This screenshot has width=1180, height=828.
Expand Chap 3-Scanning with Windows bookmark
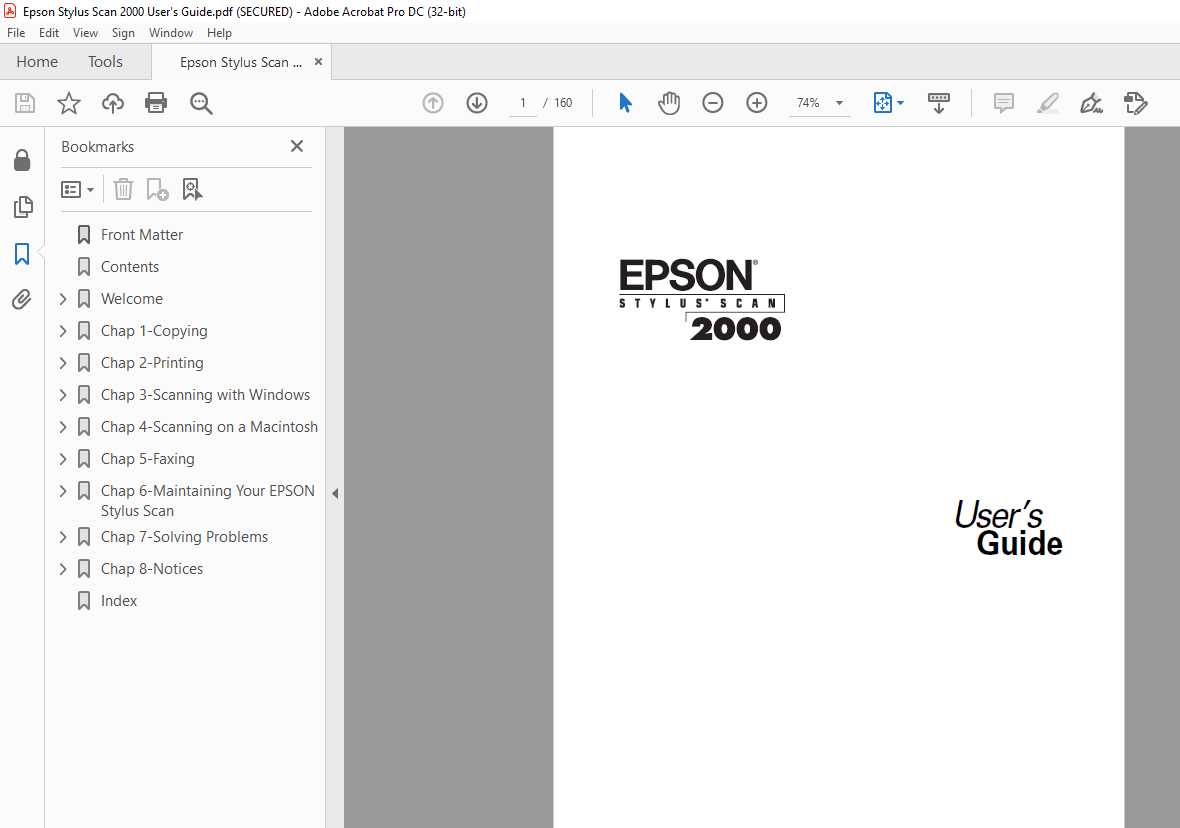tap(63, 395)
